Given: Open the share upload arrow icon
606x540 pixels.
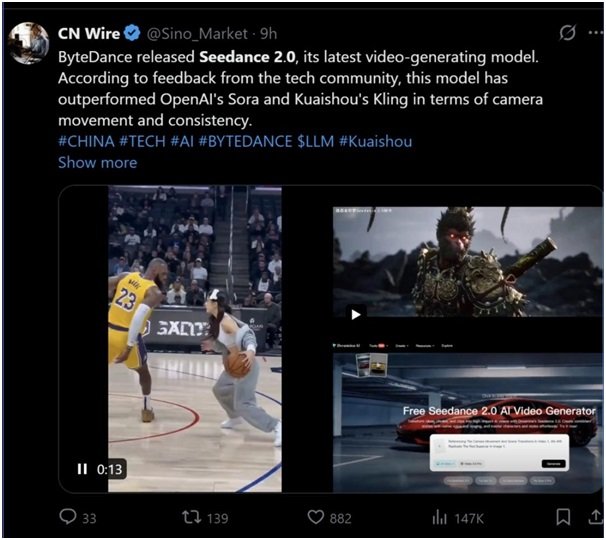Looking at the screenshot, I should pos(596,517).
